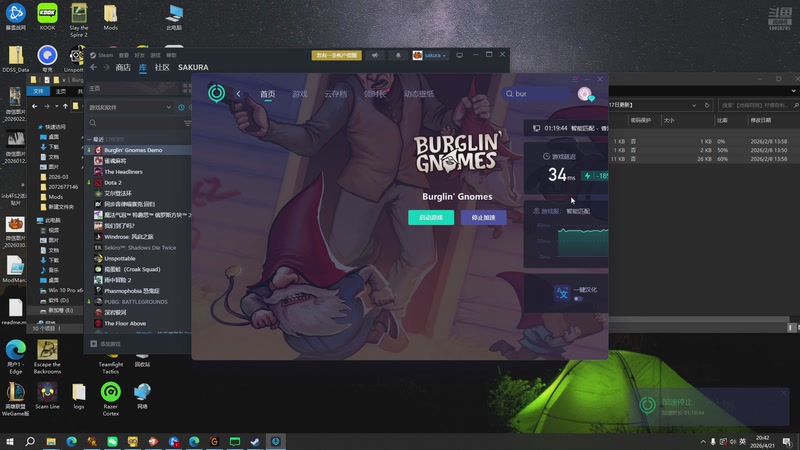Click WeChat icon in the taskbar
Image resolution: width=800 pixels, height=450 pixels.
coord(112,441)
